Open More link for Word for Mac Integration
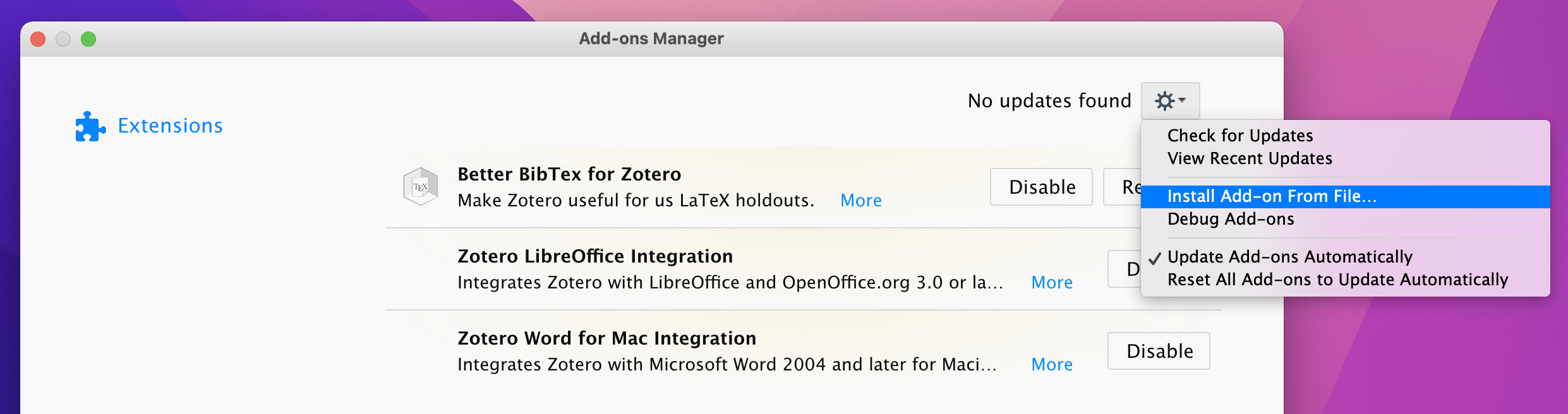 [x=1051, y=365]
